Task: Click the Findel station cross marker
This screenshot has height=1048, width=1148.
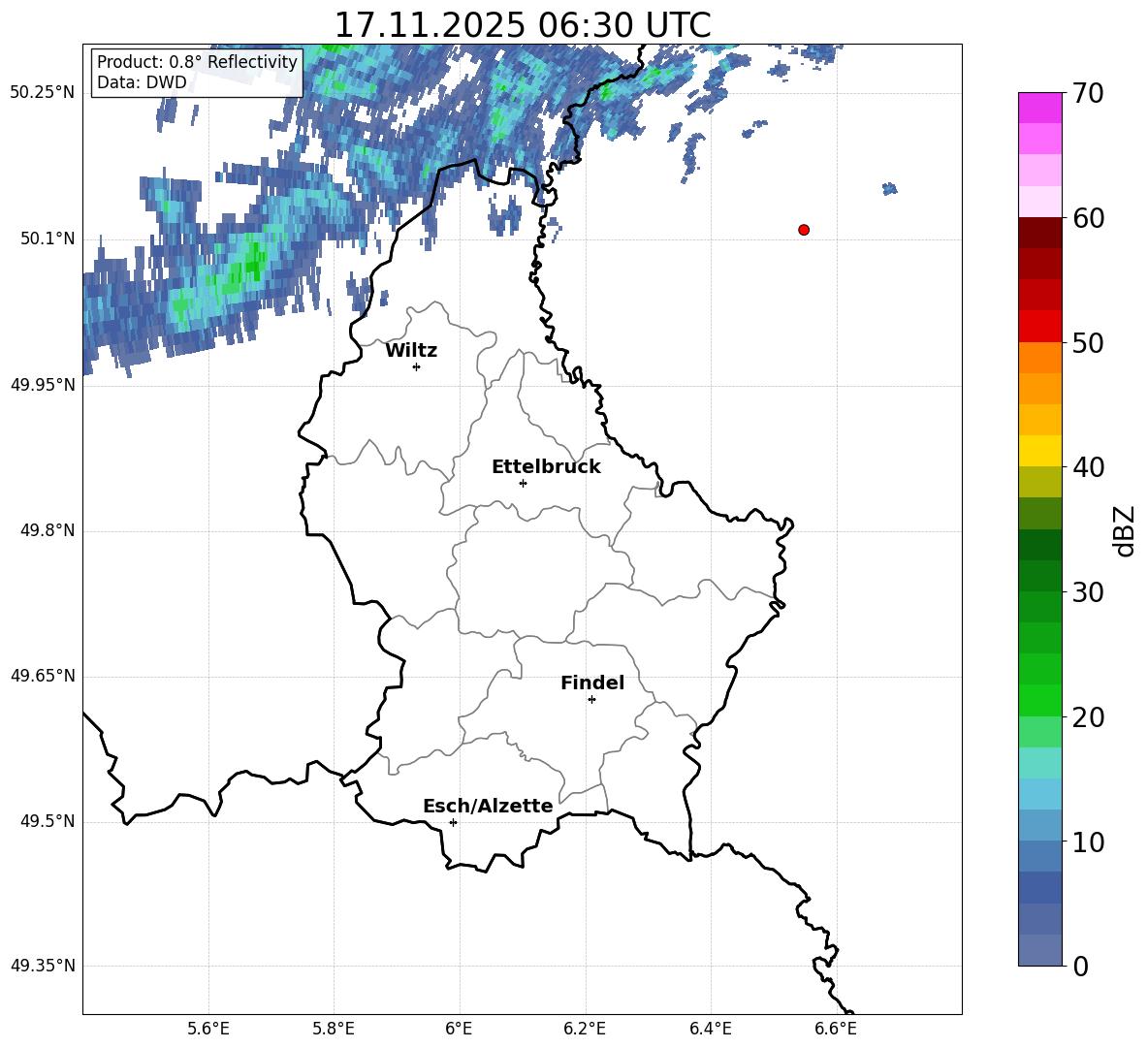Action: (591, 700)
